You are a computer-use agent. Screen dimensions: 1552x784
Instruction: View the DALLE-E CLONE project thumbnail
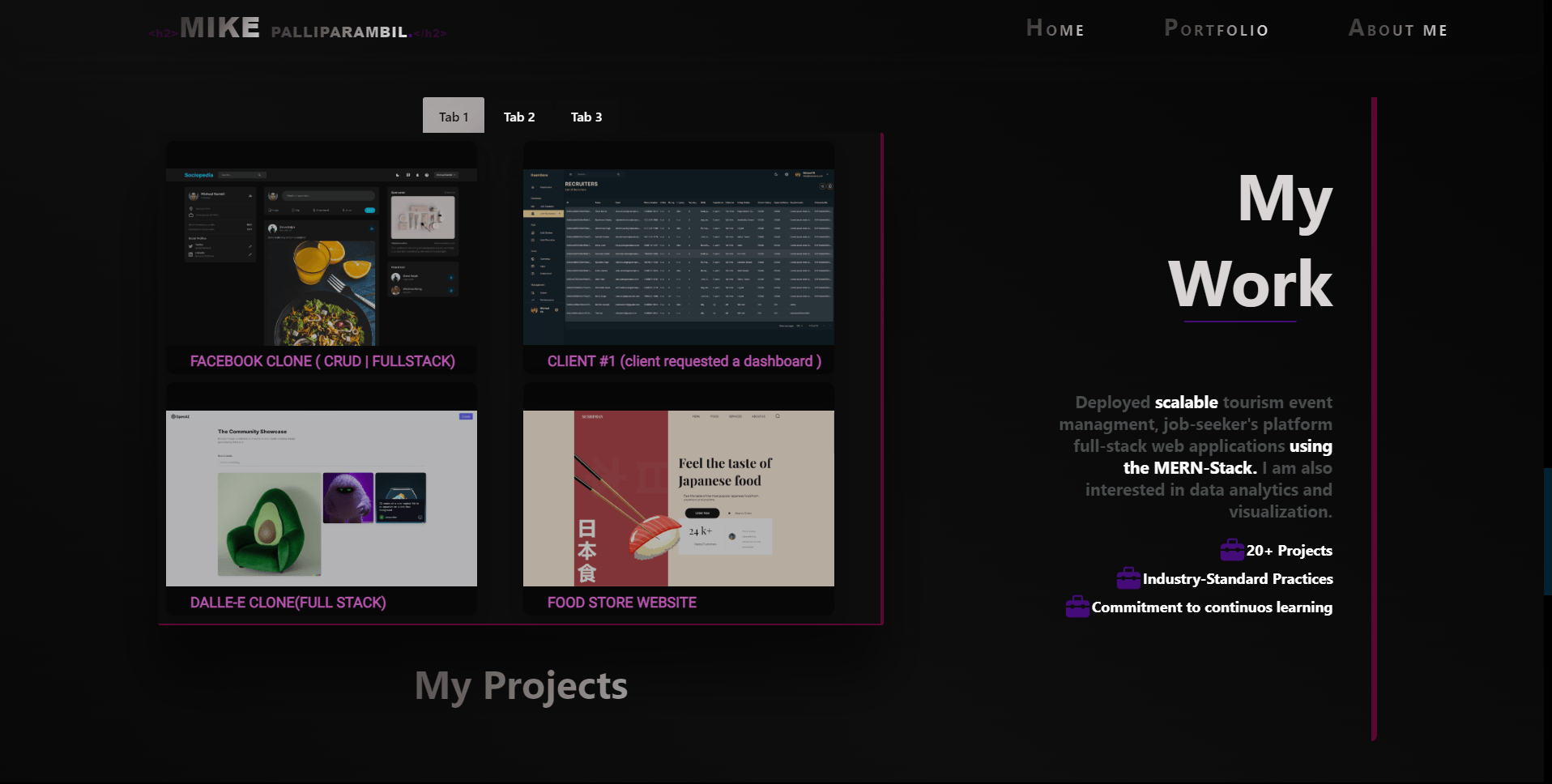(x=321, y=497)
